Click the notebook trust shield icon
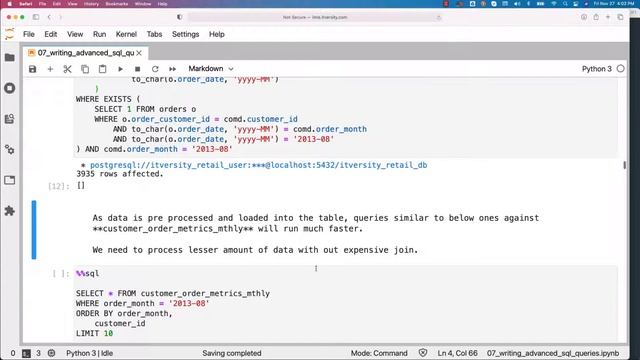 click(423, 353)
